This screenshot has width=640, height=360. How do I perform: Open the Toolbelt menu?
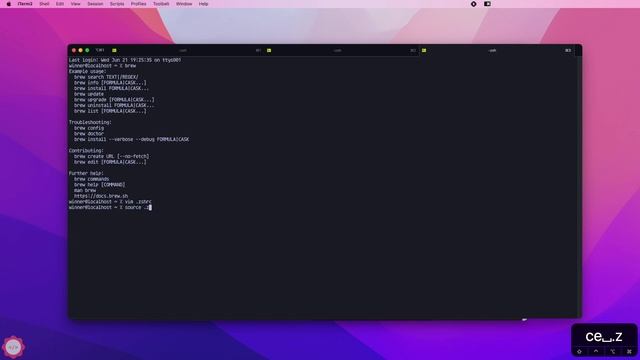[x=161, y=4]
